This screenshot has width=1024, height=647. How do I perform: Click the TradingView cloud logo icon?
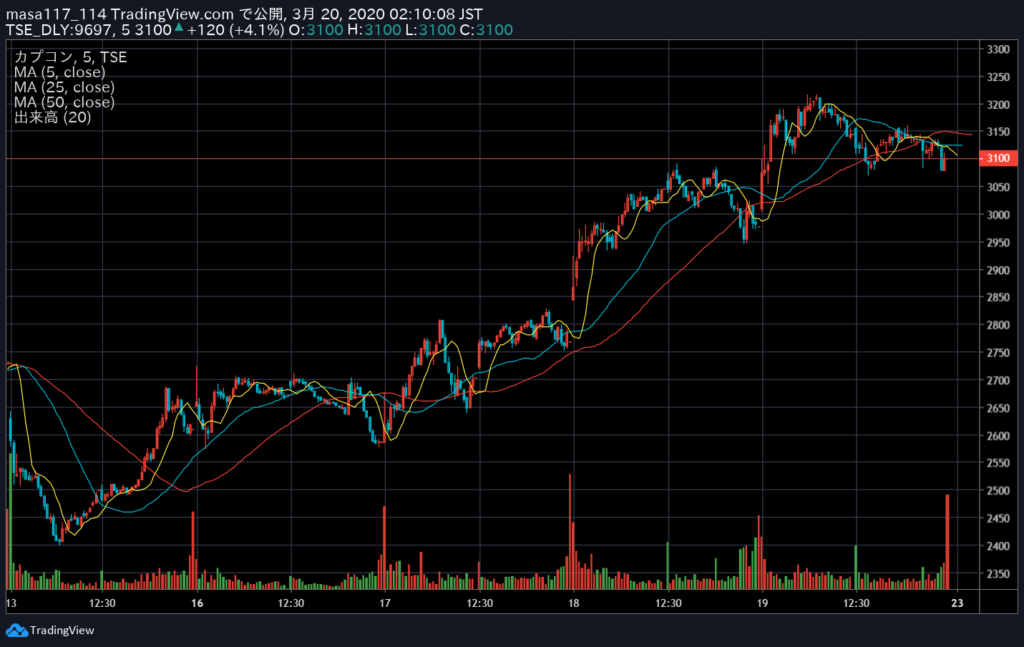(x=17, y=631)
